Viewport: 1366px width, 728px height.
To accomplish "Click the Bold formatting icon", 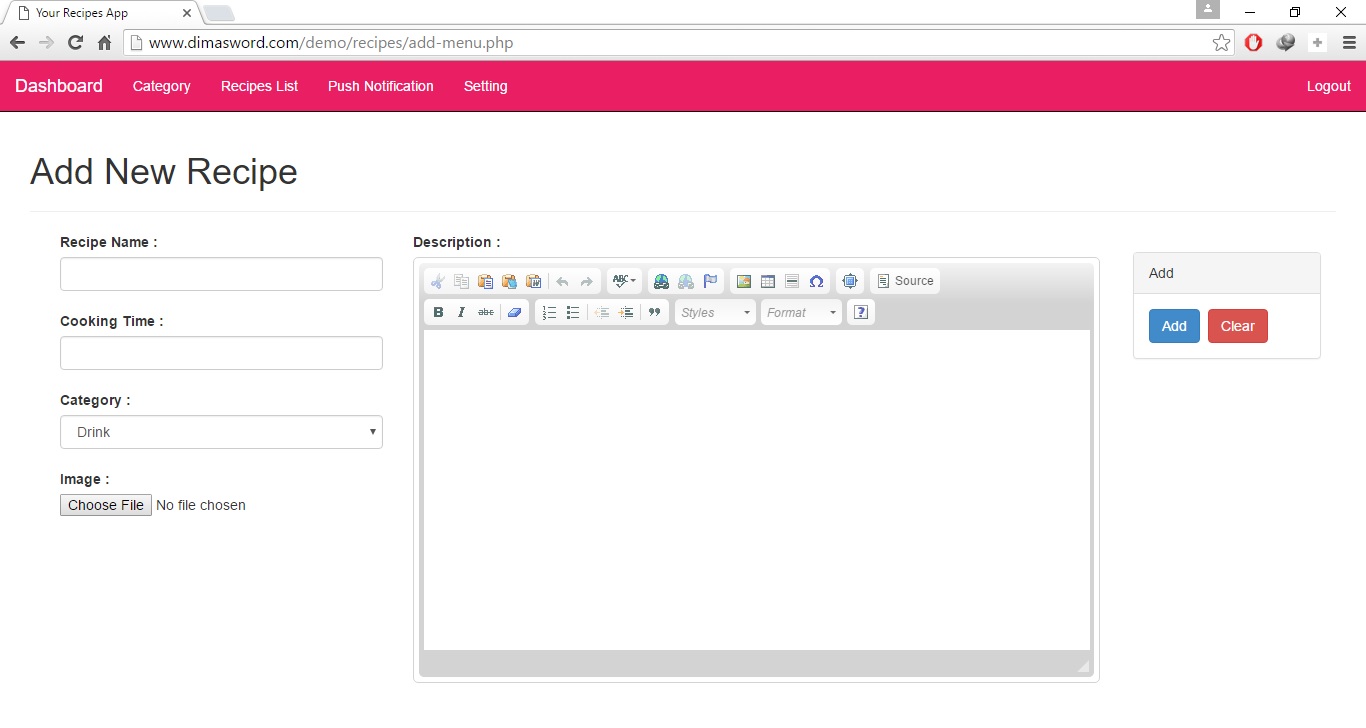I will point(438,312).
